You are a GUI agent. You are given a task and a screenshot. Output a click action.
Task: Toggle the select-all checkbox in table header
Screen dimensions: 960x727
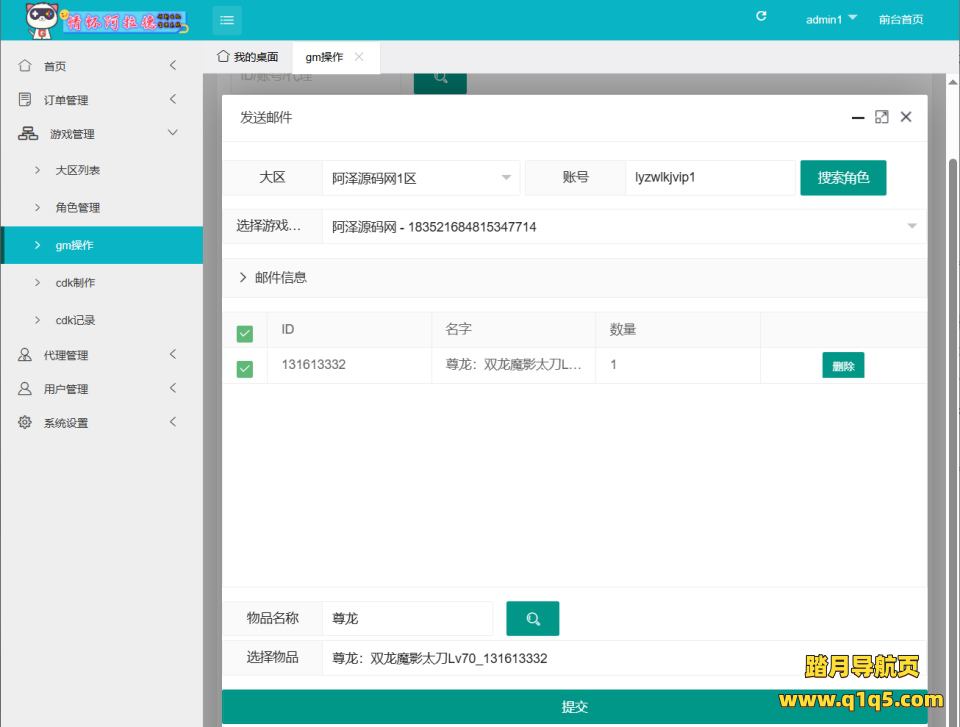(245, 334)
